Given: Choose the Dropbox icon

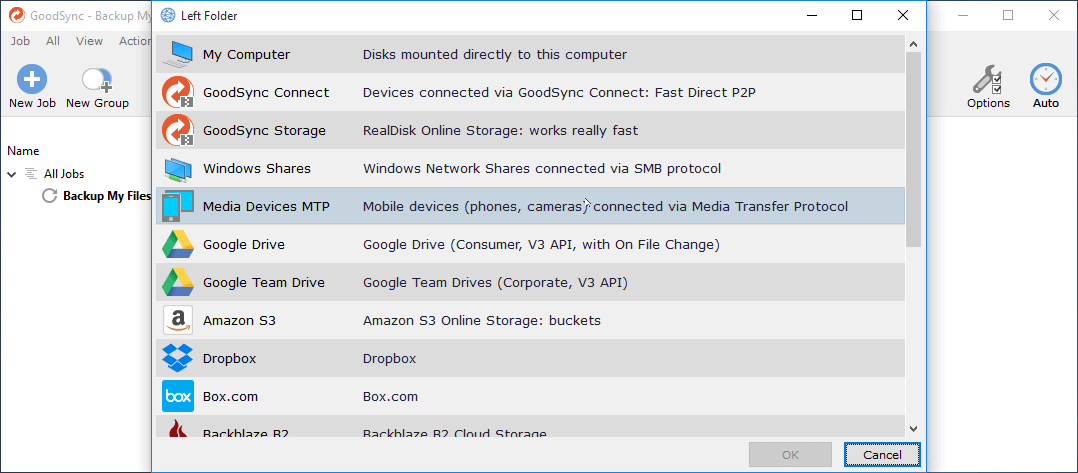Looking at the screenshot, I should coord(178,359).
